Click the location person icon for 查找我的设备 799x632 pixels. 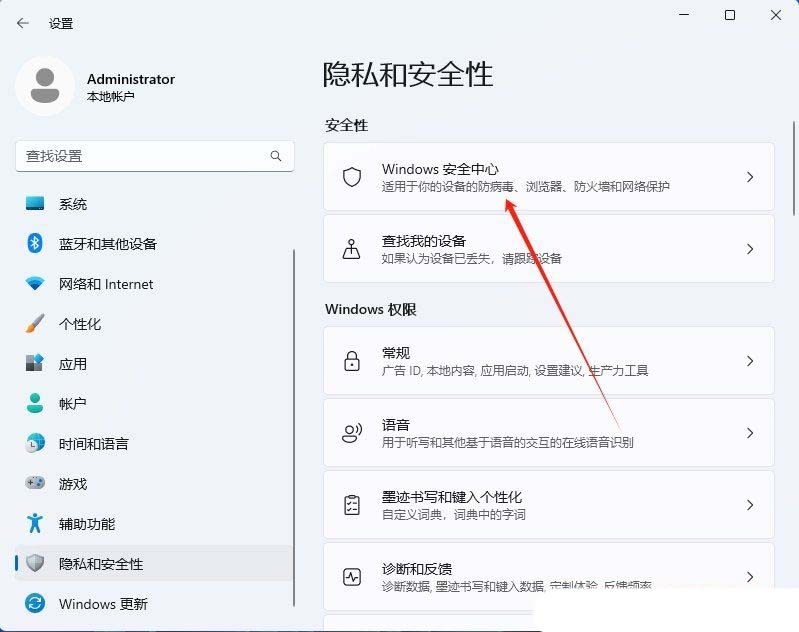pyautogui.click(x=352, y=249)
